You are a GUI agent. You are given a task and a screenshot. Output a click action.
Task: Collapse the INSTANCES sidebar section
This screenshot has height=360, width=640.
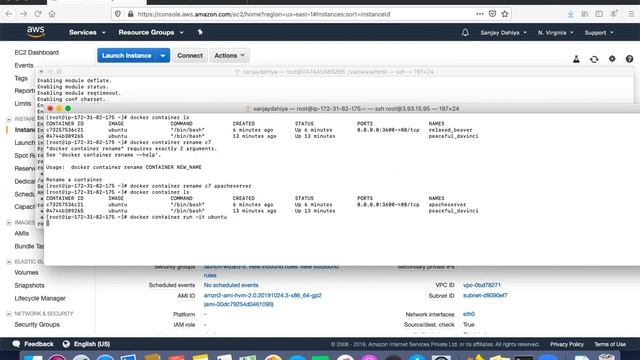click(9, 119)
